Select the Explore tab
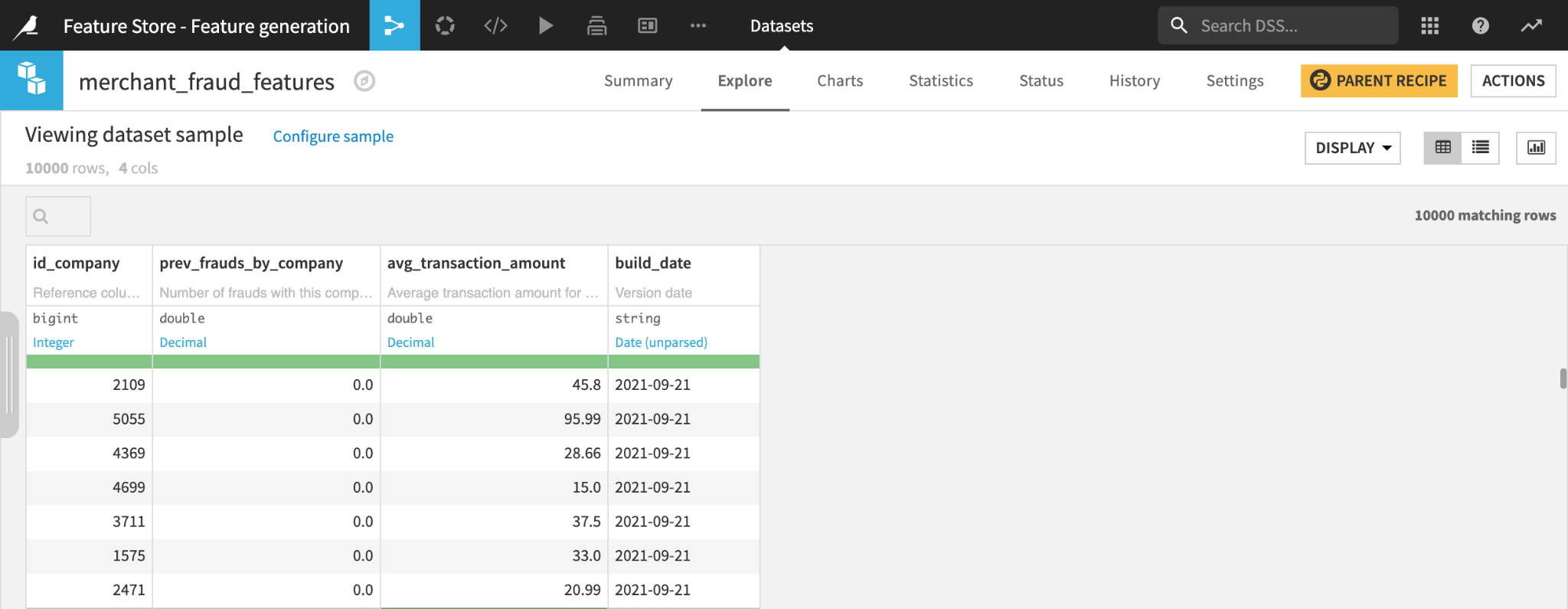 click(x=745, y=80)
